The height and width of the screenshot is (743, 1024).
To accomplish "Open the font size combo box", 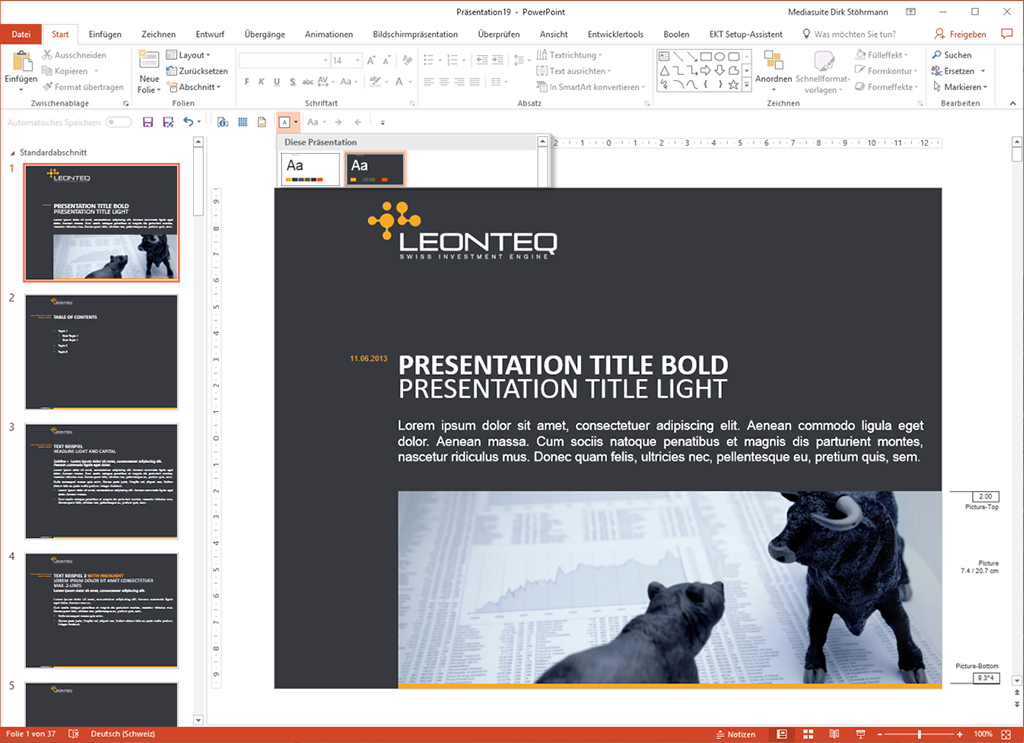I will click(347, 61).
